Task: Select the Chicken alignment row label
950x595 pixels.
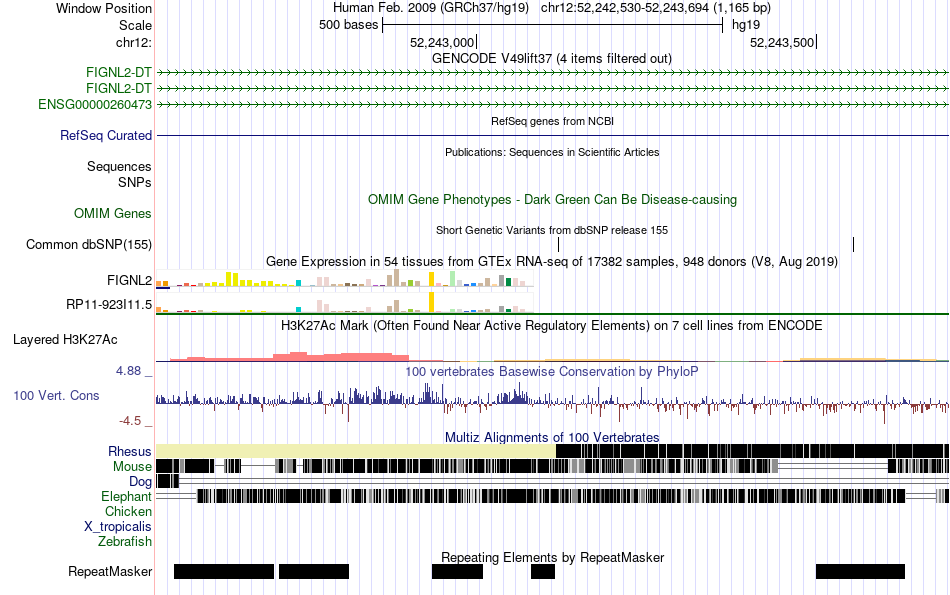Action: pos(128,511)
